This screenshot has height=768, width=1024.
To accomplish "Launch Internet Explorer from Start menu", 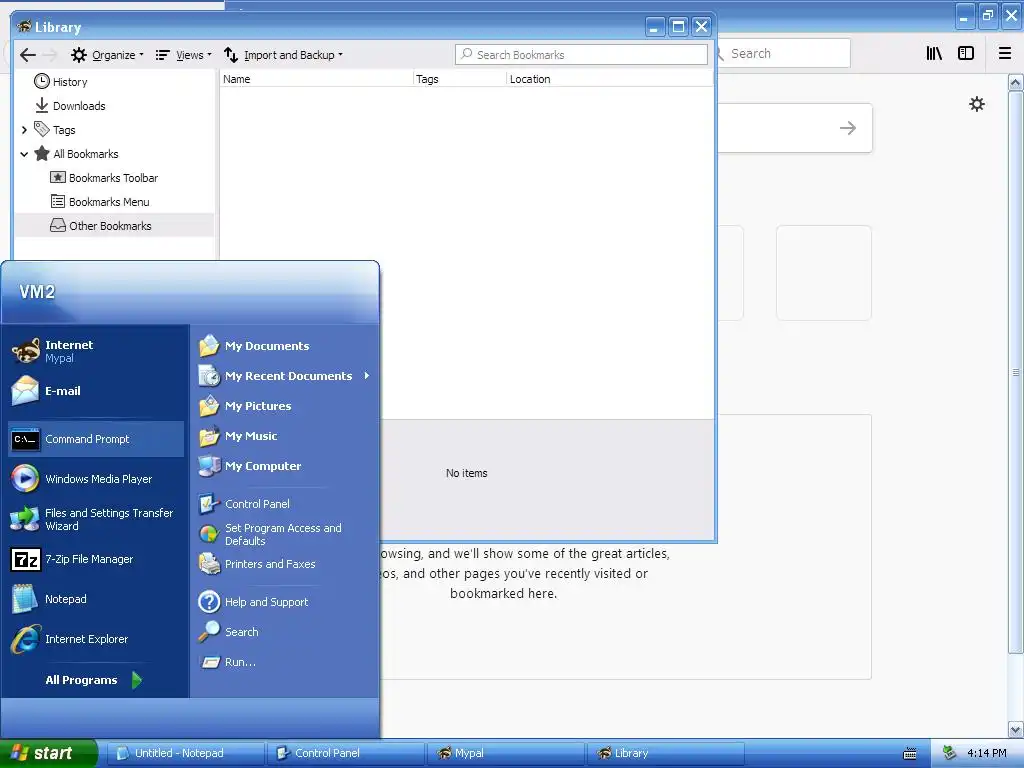I will (x=96, y=639).
